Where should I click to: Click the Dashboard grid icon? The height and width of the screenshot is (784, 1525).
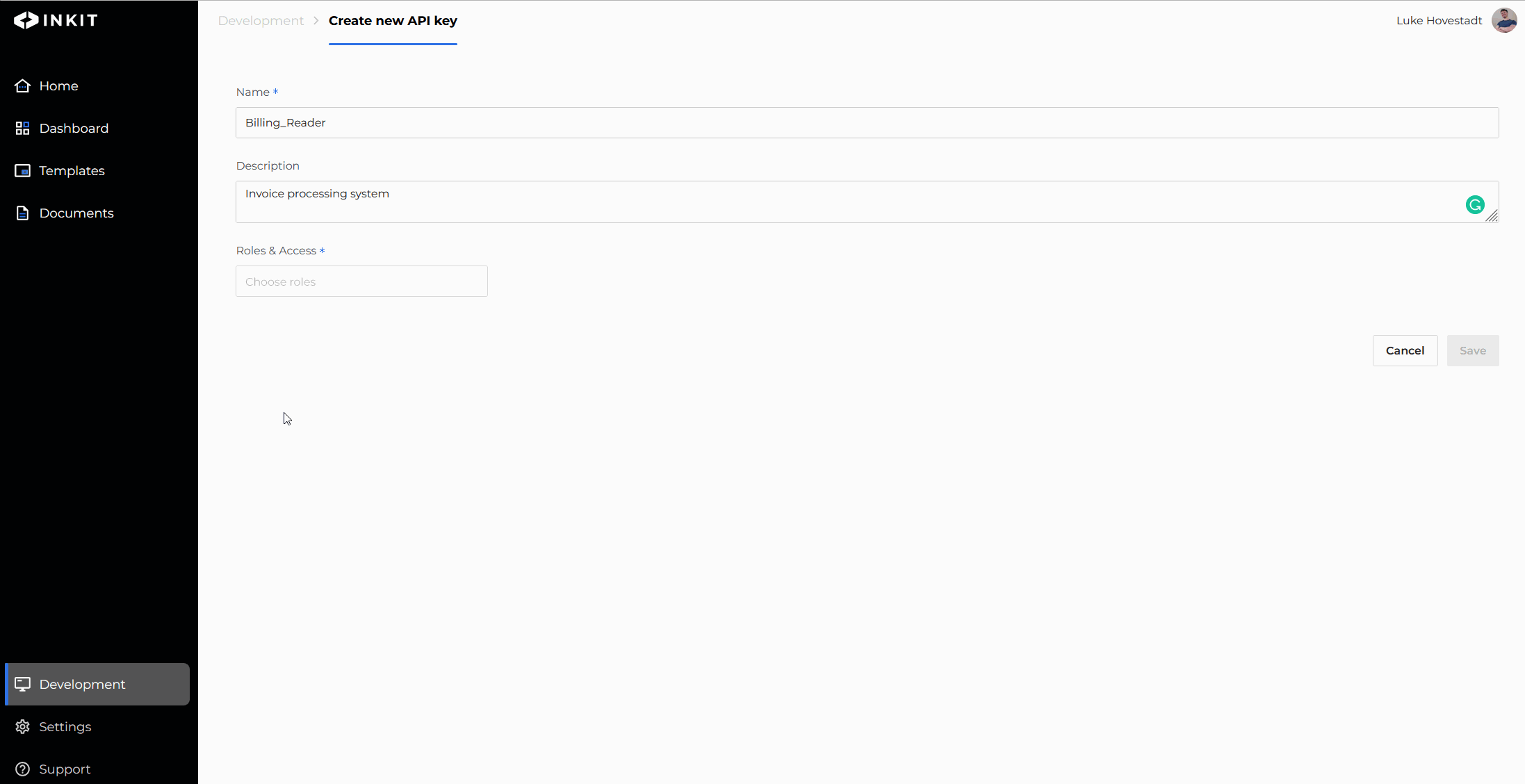click(x=22, y=128)
